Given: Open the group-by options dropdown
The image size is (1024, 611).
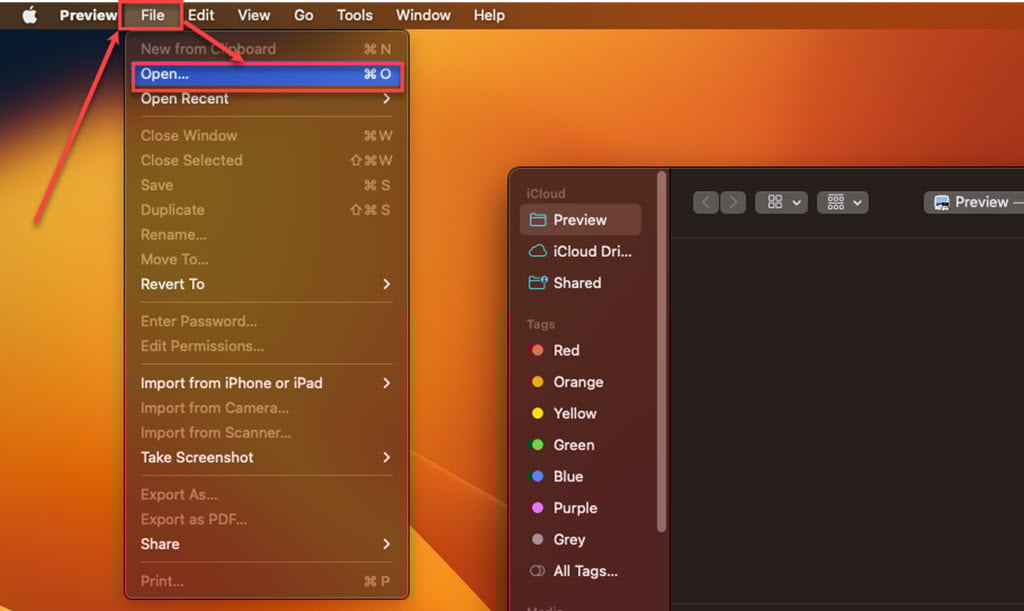Looking at the screenshot, I should point(842,202).
